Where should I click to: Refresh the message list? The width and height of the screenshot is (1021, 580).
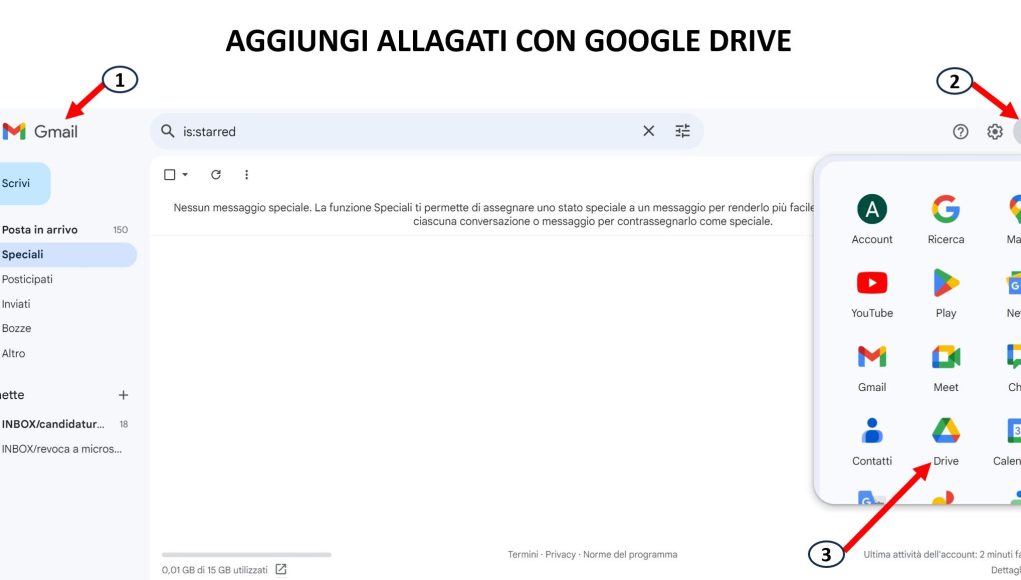216,174
